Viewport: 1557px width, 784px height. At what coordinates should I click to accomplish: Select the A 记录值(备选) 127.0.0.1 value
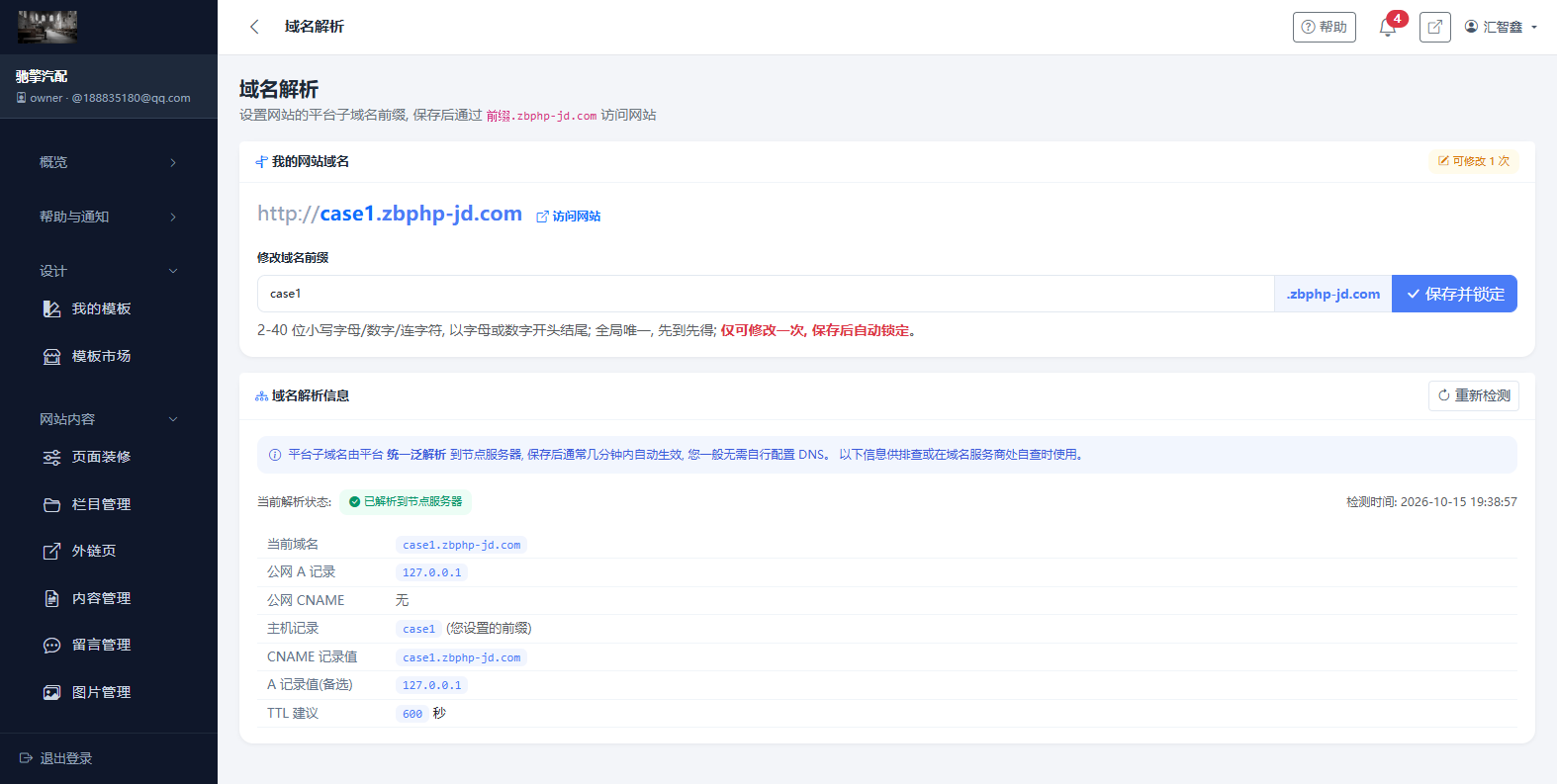pyautogui.click(x=431, y=685)
